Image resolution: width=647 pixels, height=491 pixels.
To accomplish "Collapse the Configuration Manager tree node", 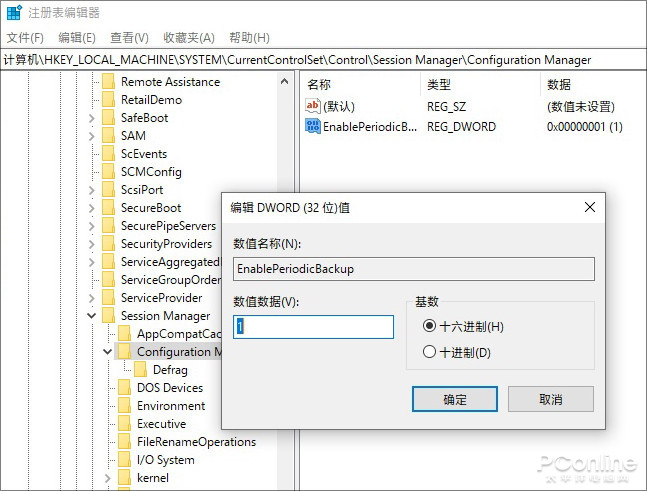I will pos(107,352).
